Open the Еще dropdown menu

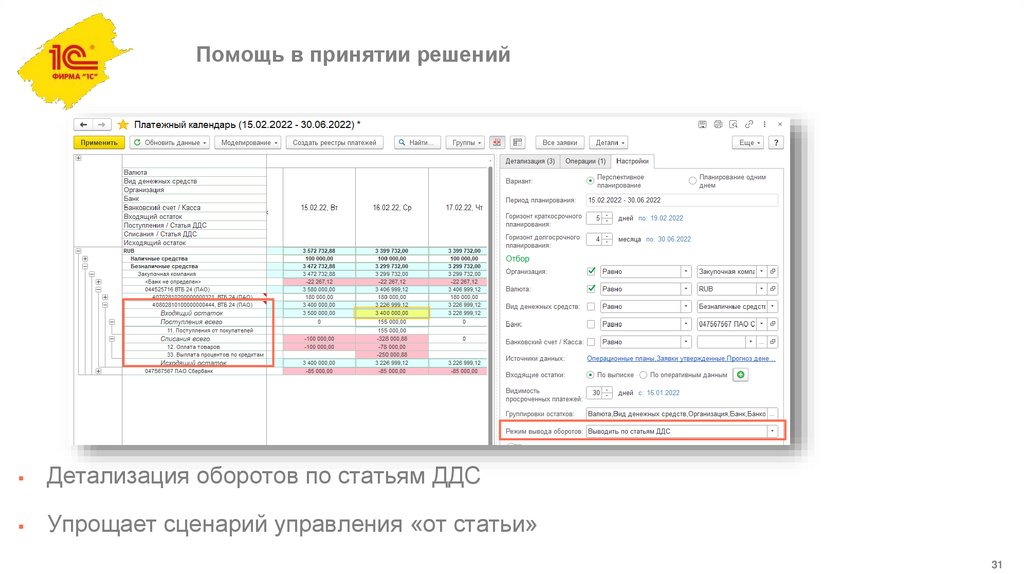coord(749,142)
